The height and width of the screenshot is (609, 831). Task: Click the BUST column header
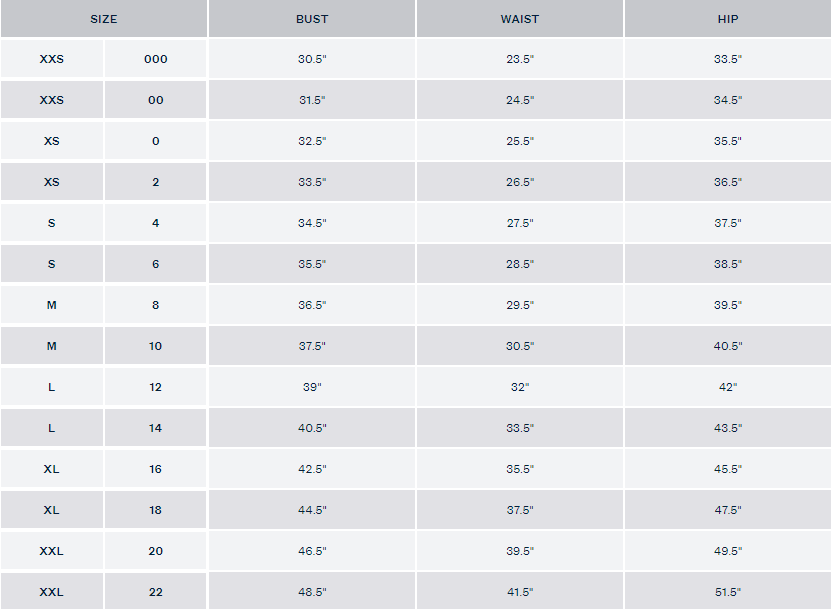pos(312,19)
